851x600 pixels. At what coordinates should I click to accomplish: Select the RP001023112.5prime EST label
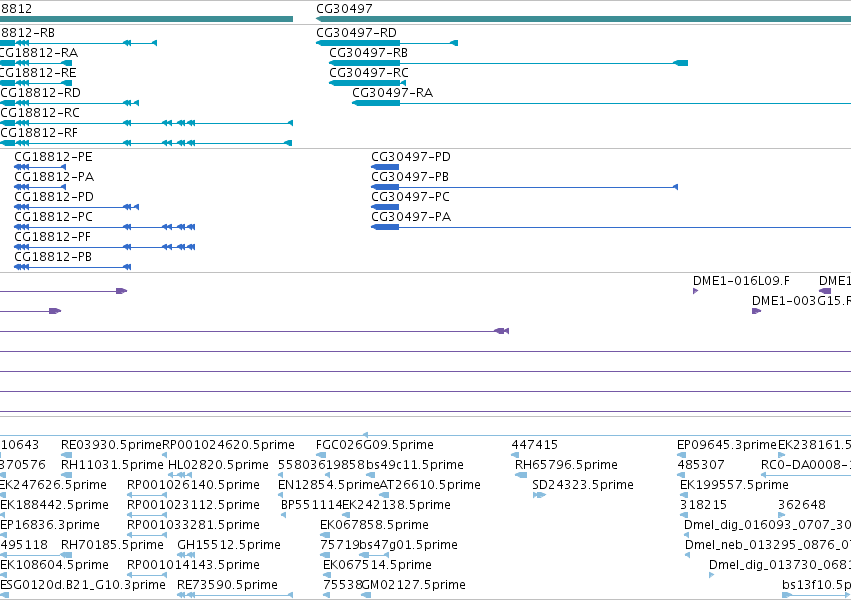click(x=193, y=505)
